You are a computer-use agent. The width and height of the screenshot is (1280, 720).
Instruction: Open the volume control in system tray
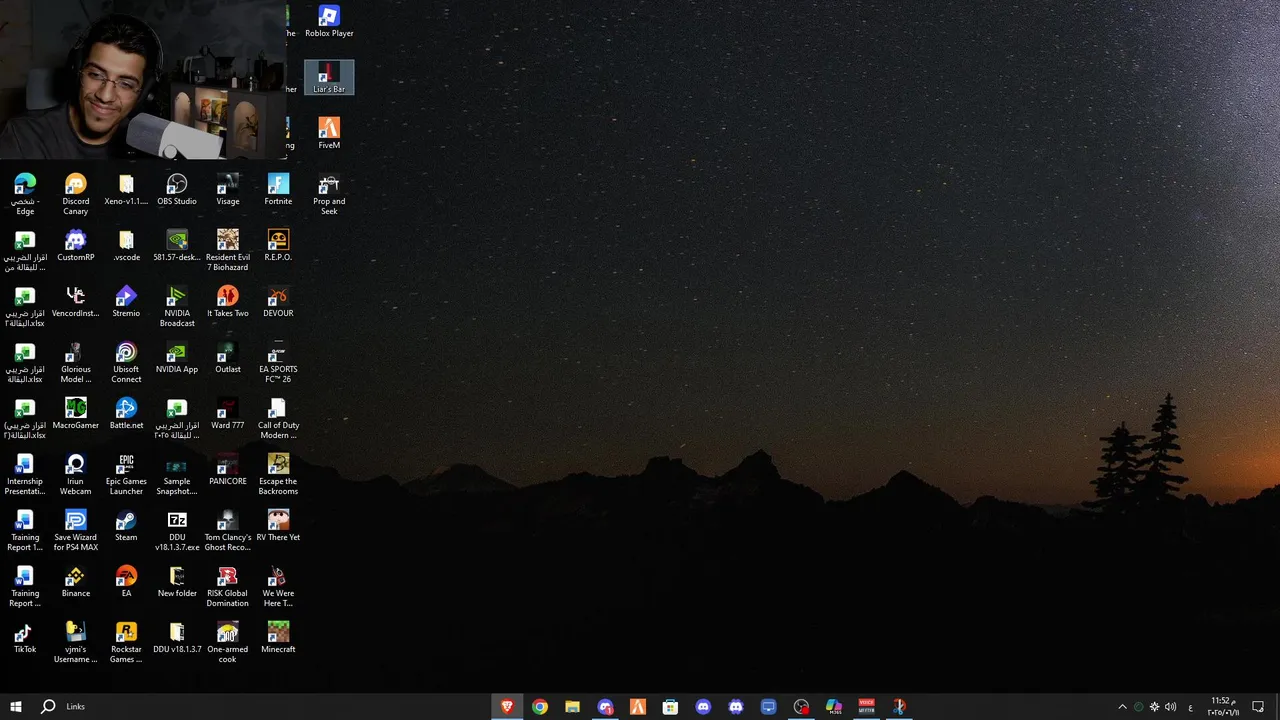click(1171, 707)
